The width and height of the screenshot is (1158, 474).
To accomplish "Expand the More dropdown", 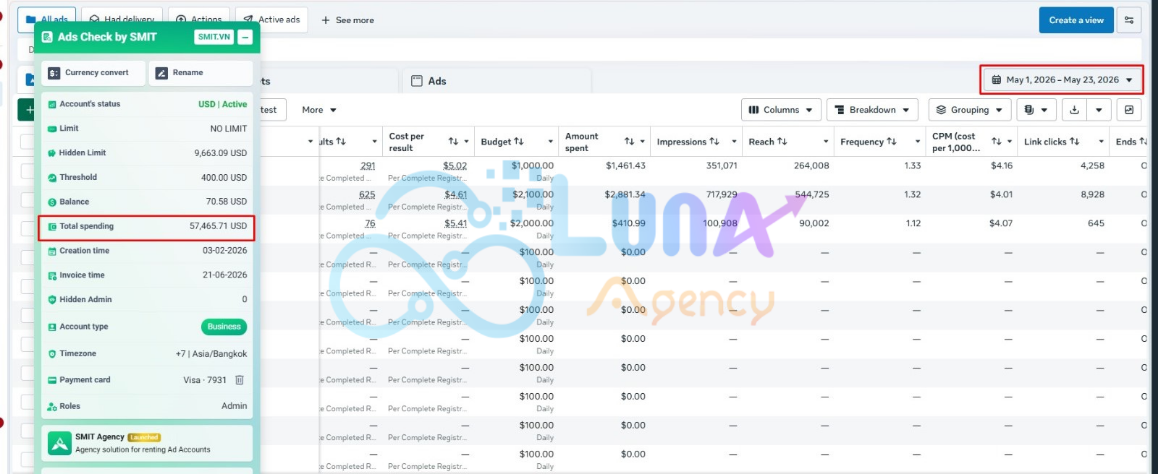I will 319,110.
